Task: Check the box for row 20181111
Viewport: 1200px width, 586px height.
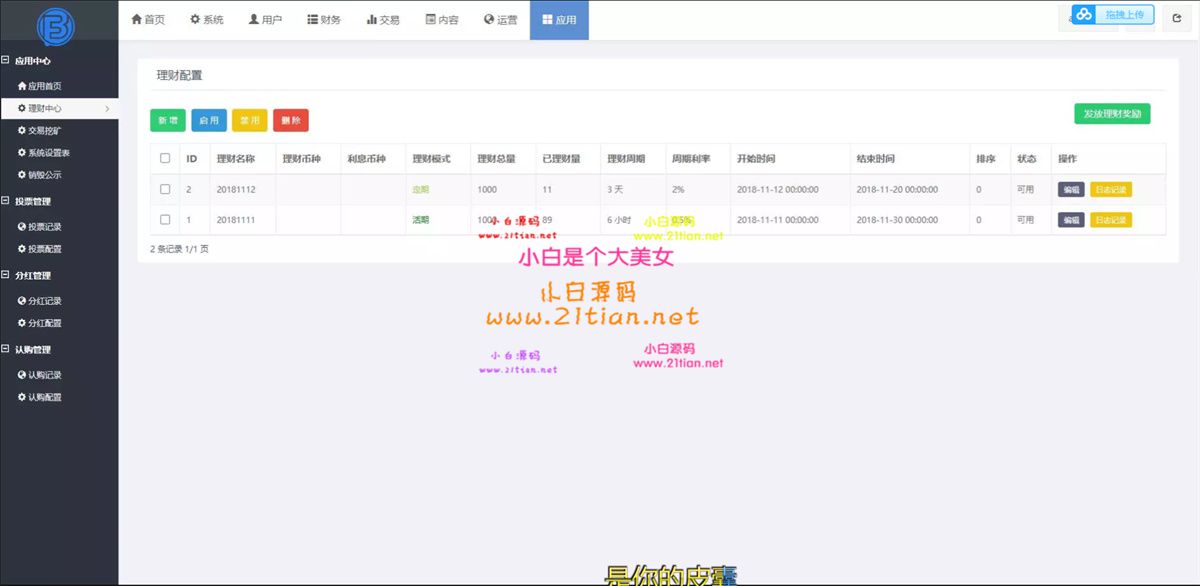Action: [165, 219]
